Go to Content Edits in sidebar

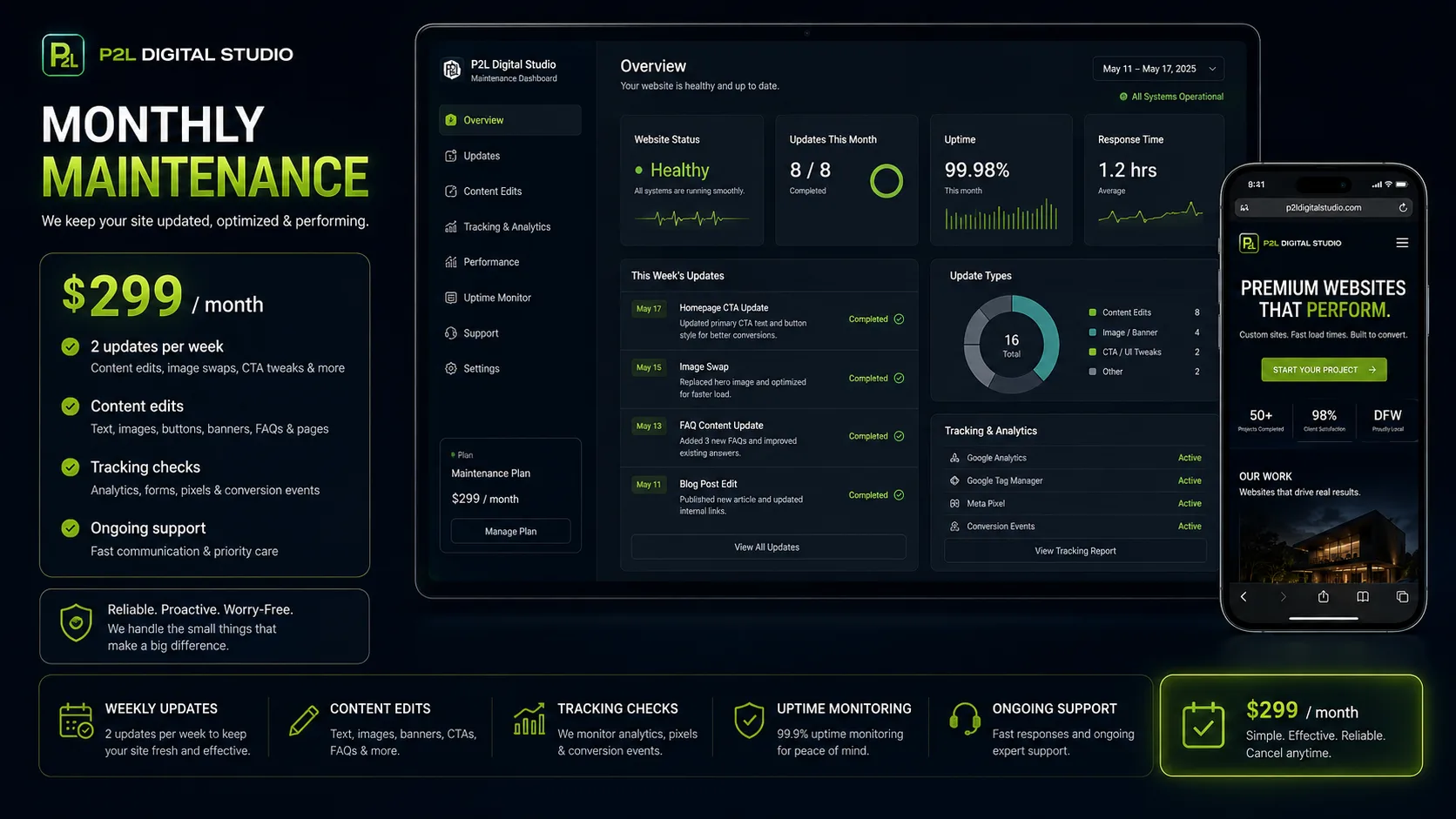coord(509,191)
